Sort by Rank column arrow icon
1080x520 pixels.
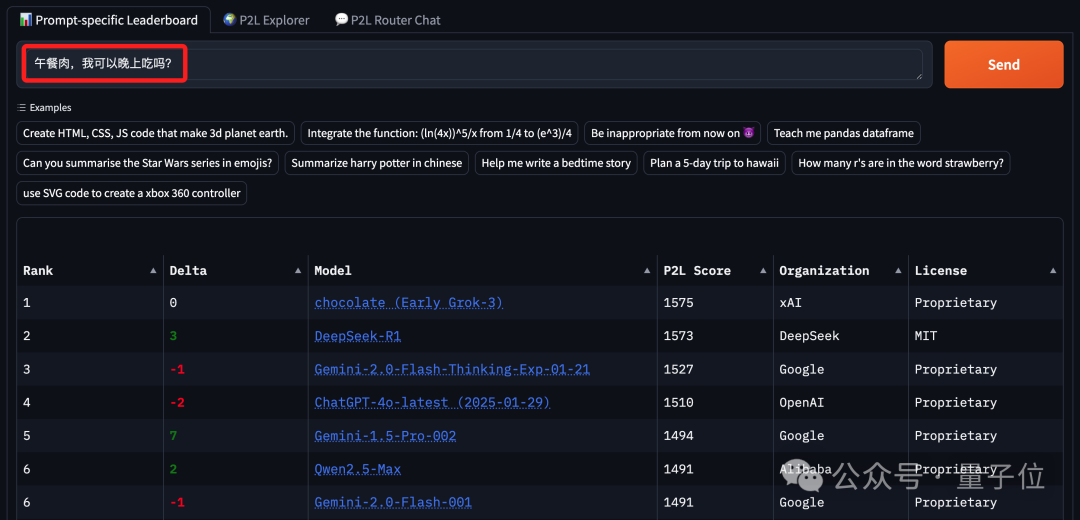click(x=153, y=271)
